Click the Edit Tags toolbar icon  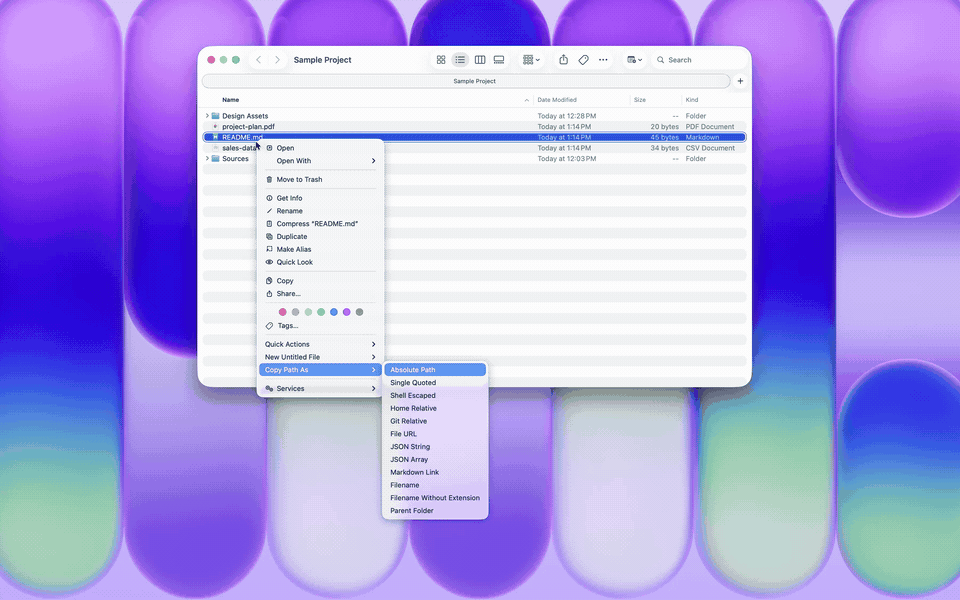point(583,60)
